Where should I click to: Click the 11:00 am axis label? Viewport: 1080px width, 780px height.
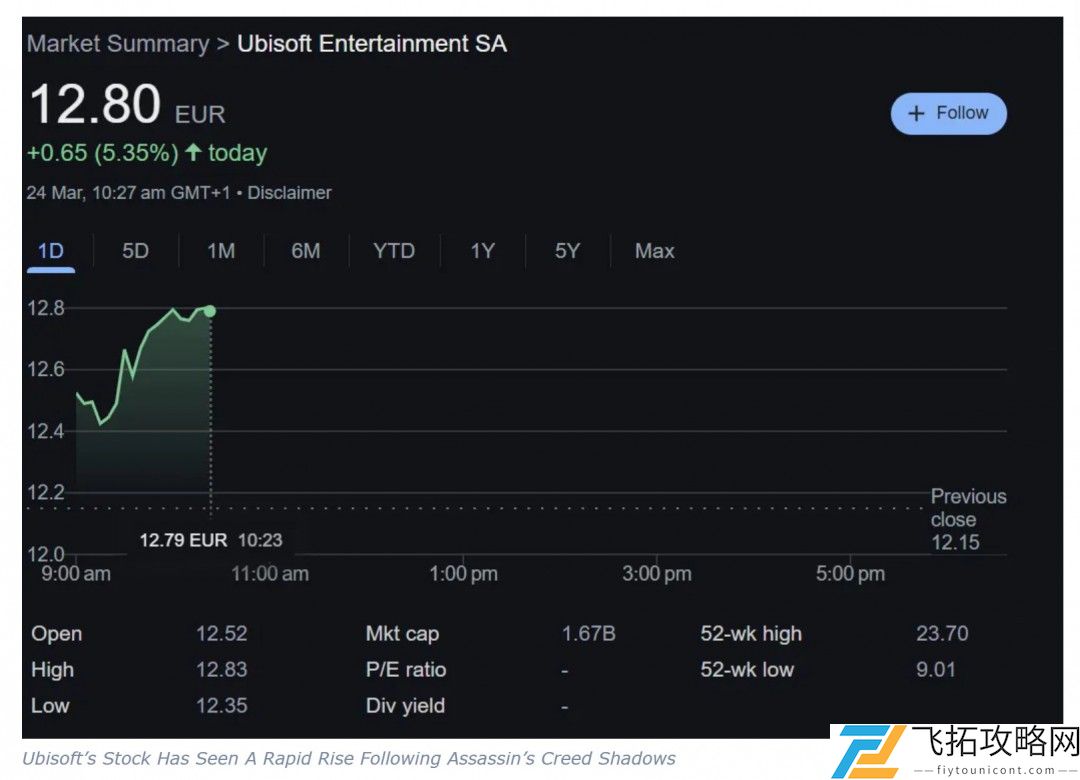click(x=270, y=573)
